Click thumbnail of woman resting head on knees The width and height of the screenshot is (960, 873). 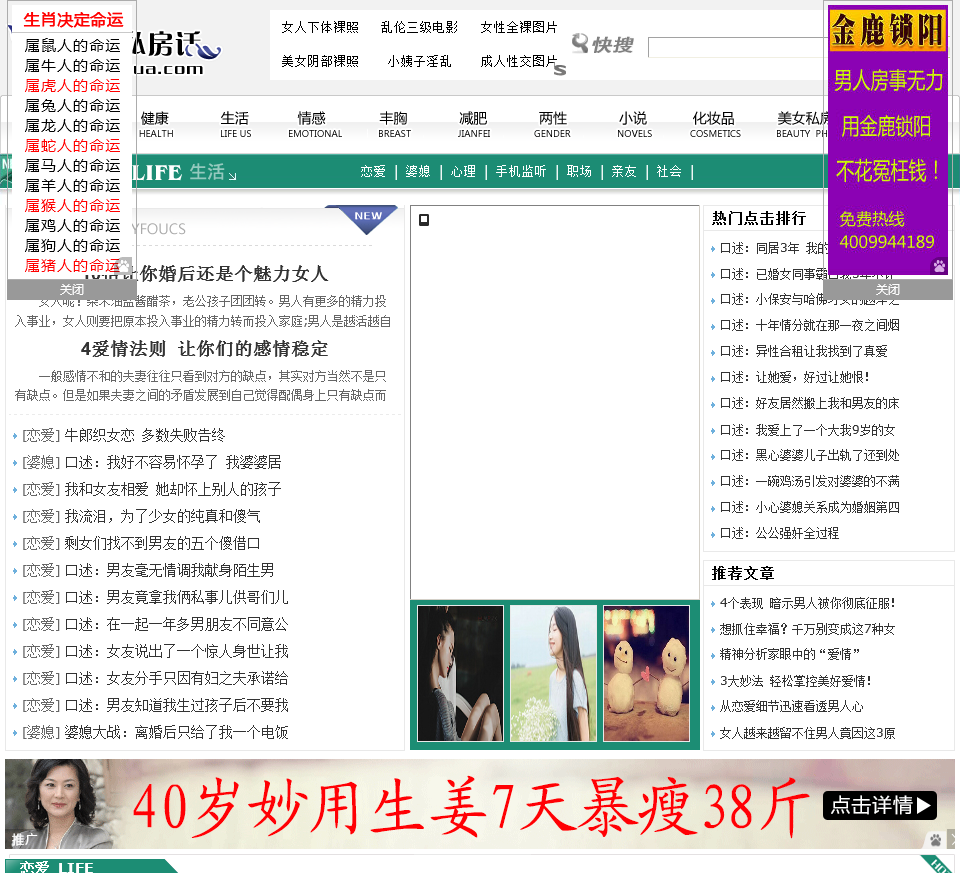(x=460, y=673)
